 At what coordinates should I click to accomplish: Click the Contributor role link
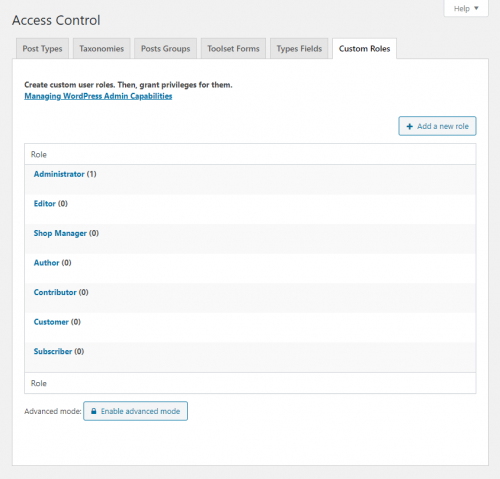click(x=55, y=292)
